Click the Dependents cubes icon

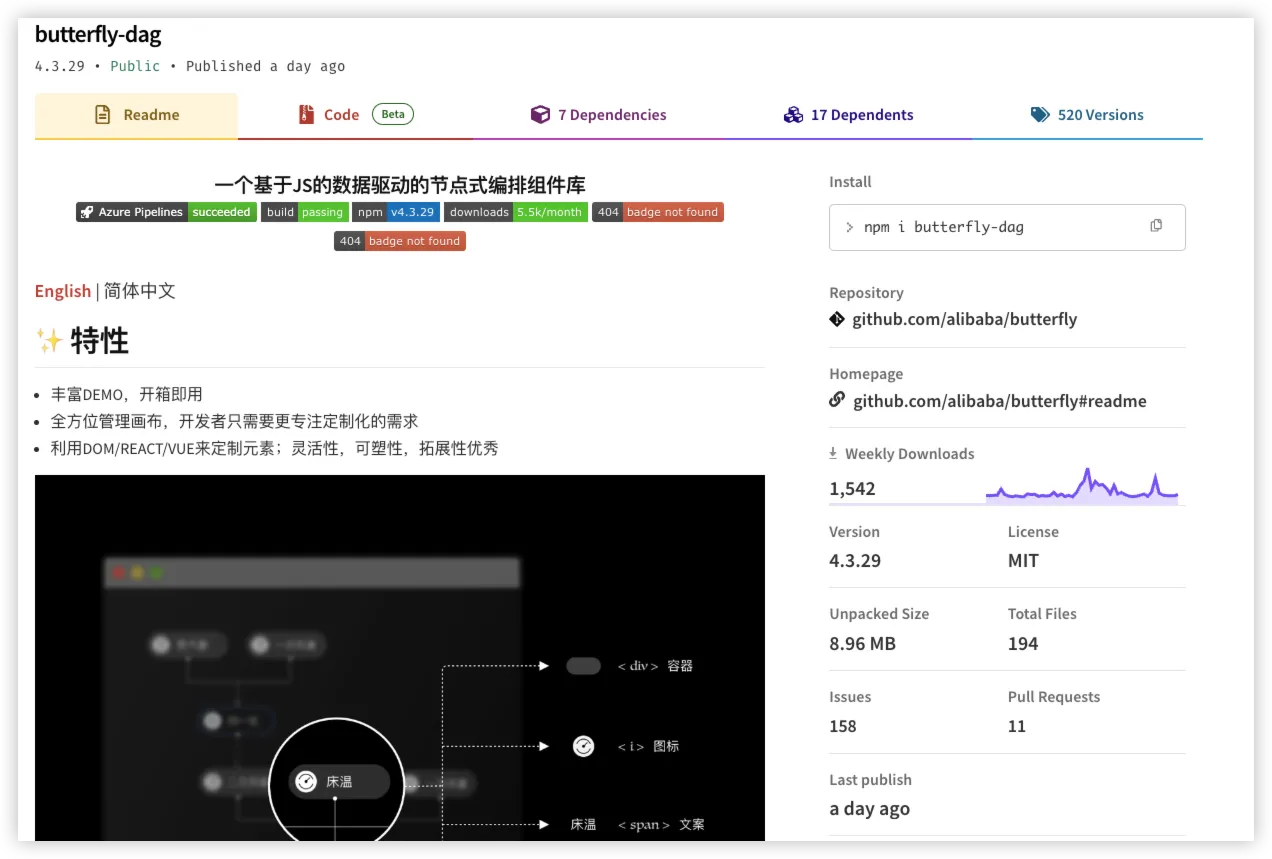click(793, 115)
